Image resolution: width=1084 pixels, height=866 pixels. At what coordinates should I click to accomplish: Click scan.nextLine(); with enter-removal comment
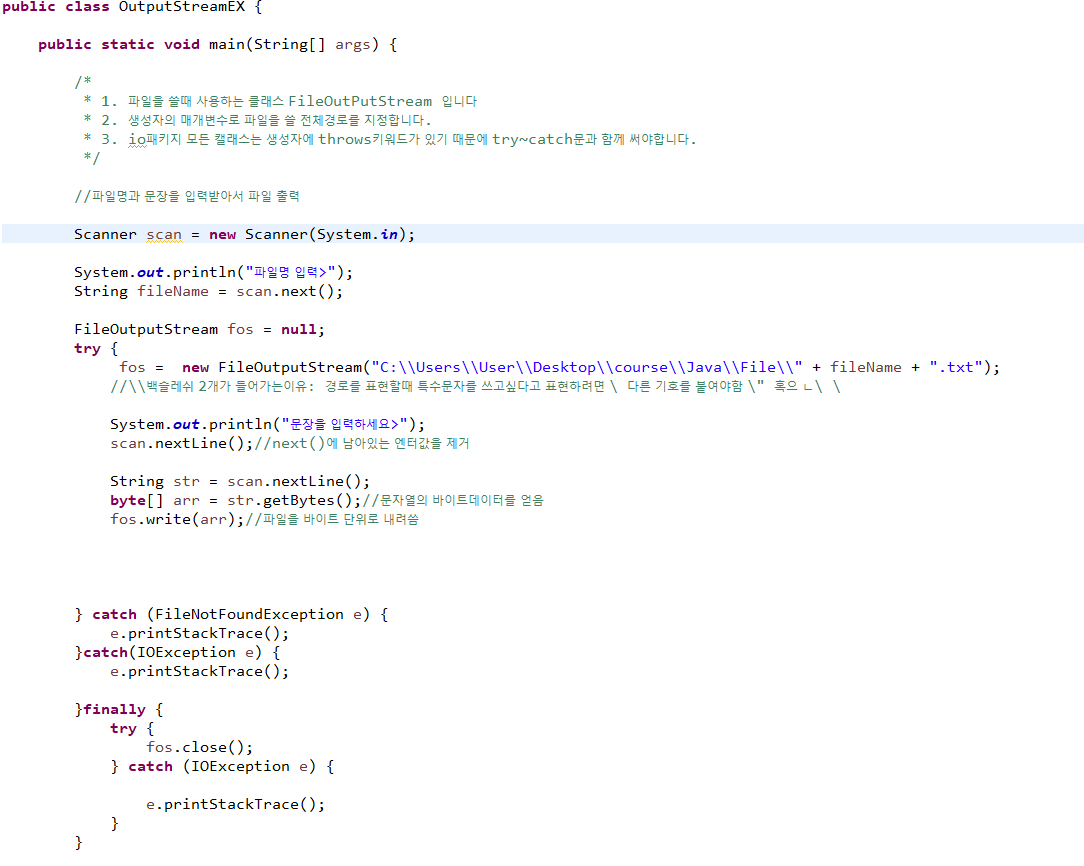pyautogui.click(x=289, y=443)
